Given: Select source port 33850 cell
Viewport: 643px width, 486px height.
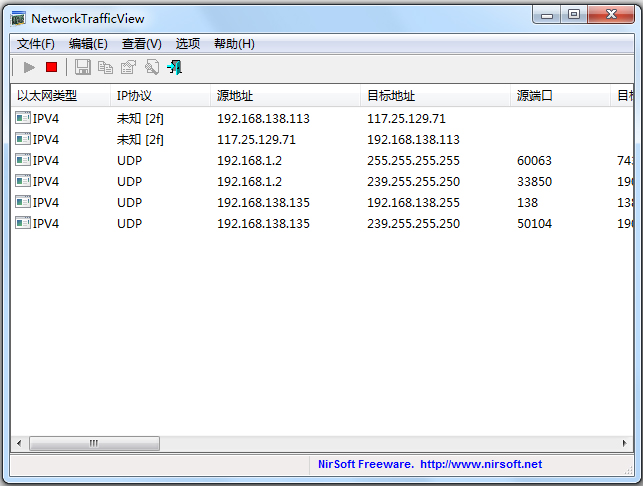Looking at the screenshot, I should point(534,181).
